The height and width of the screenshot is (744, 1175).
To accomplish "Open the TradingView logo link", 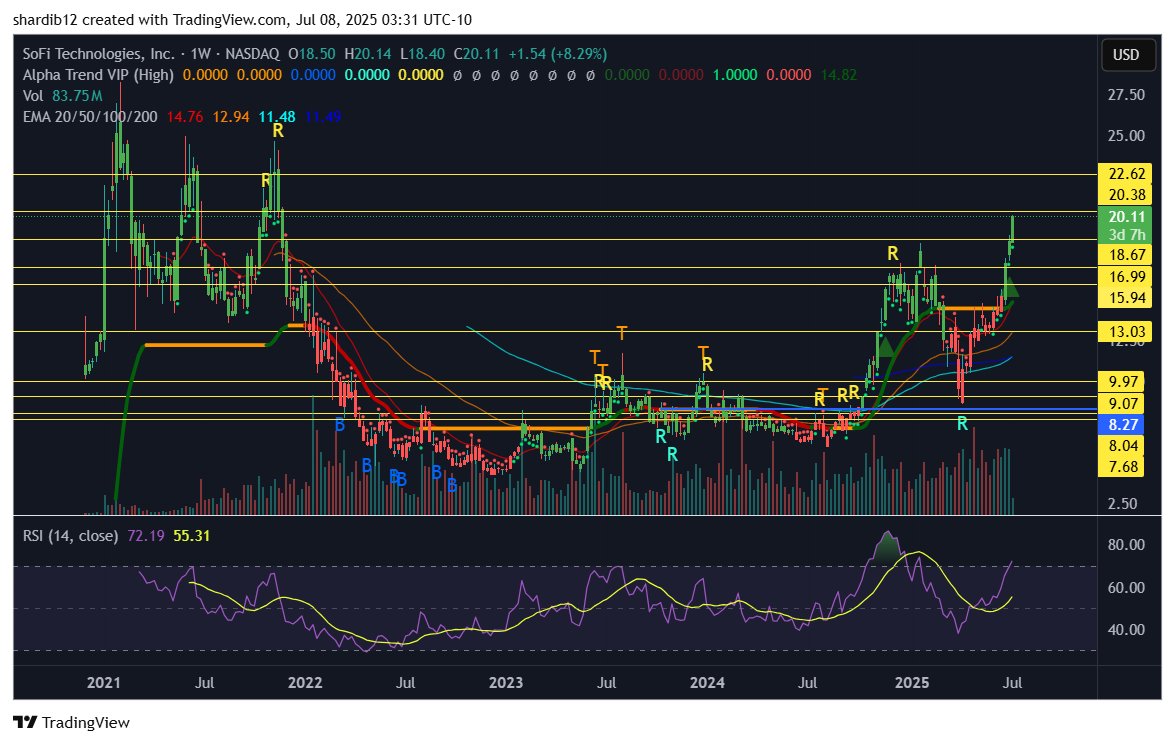I will 71,722.
